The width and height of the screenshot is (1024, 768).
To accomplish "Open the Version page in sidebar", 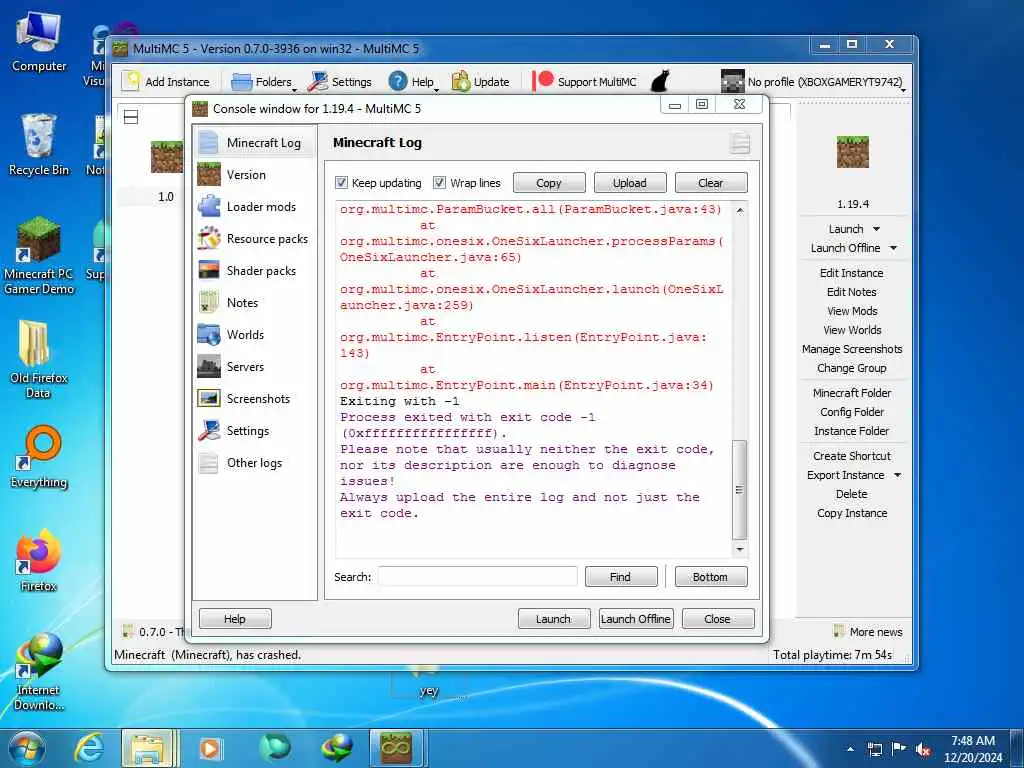I will point(255,174).
